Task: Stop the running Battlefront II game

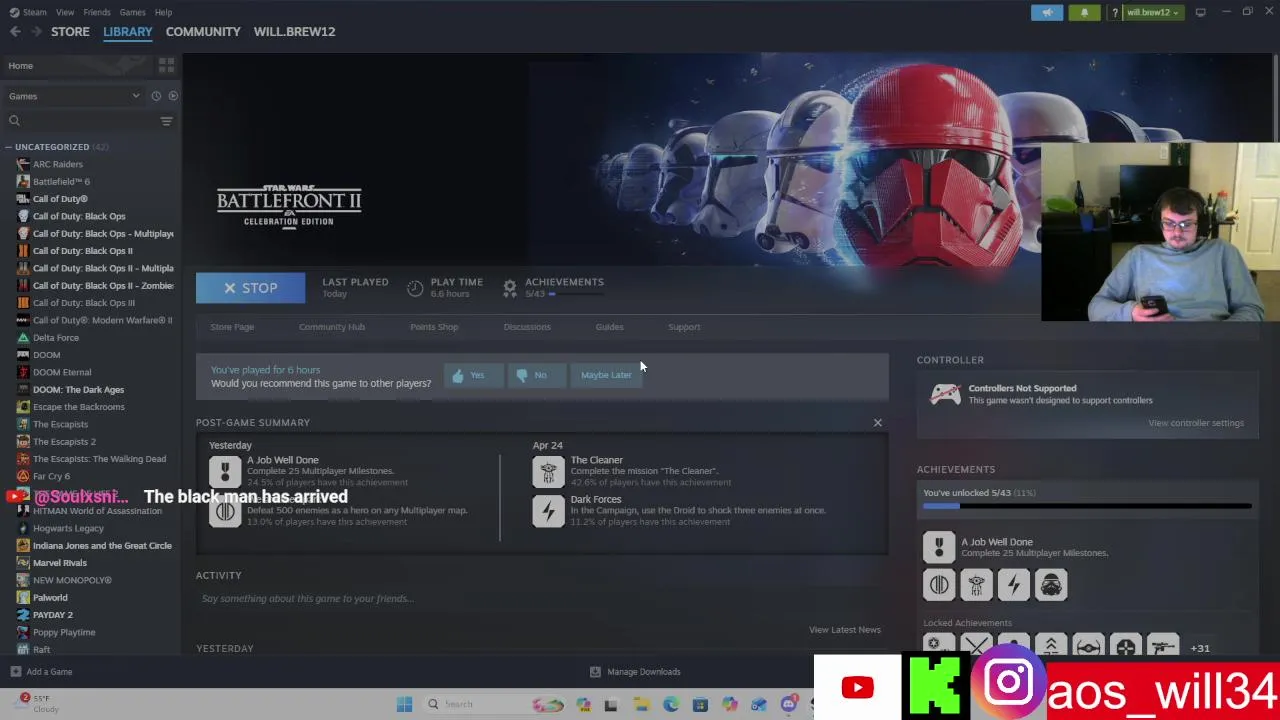Action: 250,288
